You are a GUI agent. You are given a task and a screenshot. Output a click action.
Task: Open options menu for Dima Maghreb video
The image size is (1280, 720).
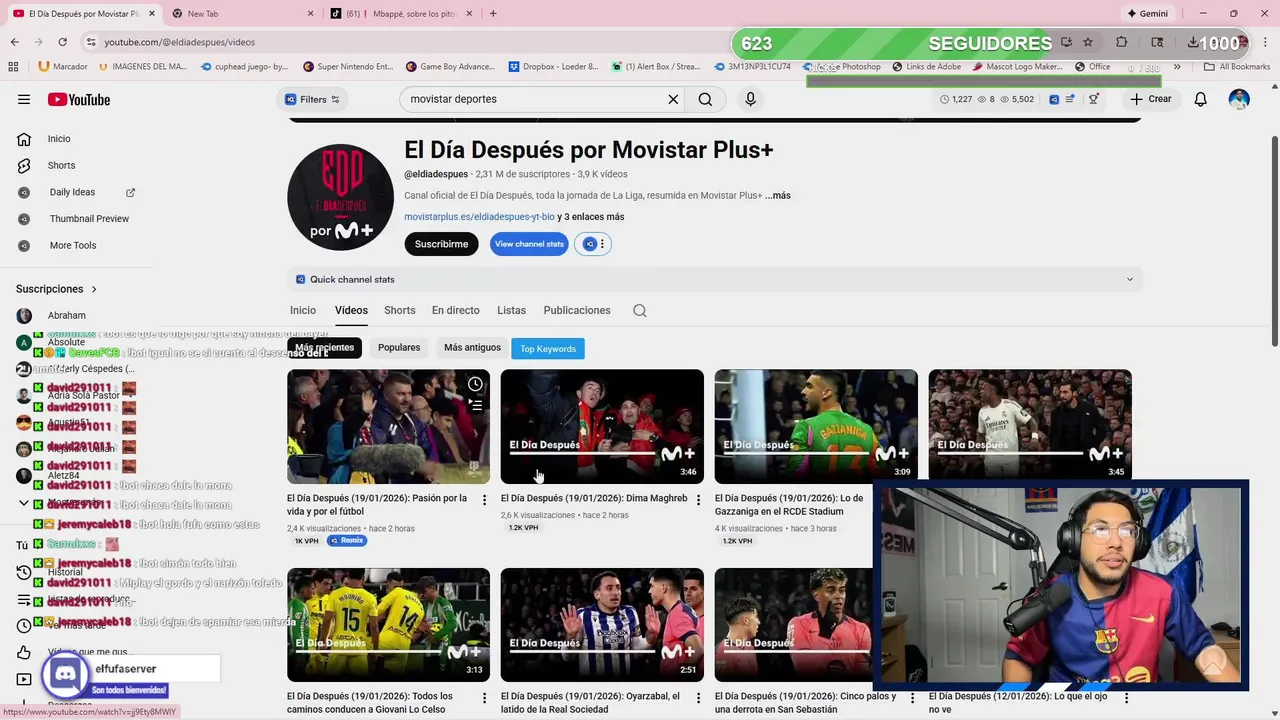pos(699,500)
